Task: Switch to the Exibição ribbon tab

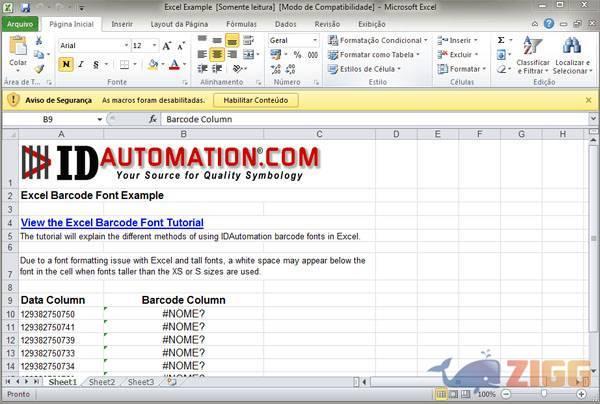Action: coord(372,24)
